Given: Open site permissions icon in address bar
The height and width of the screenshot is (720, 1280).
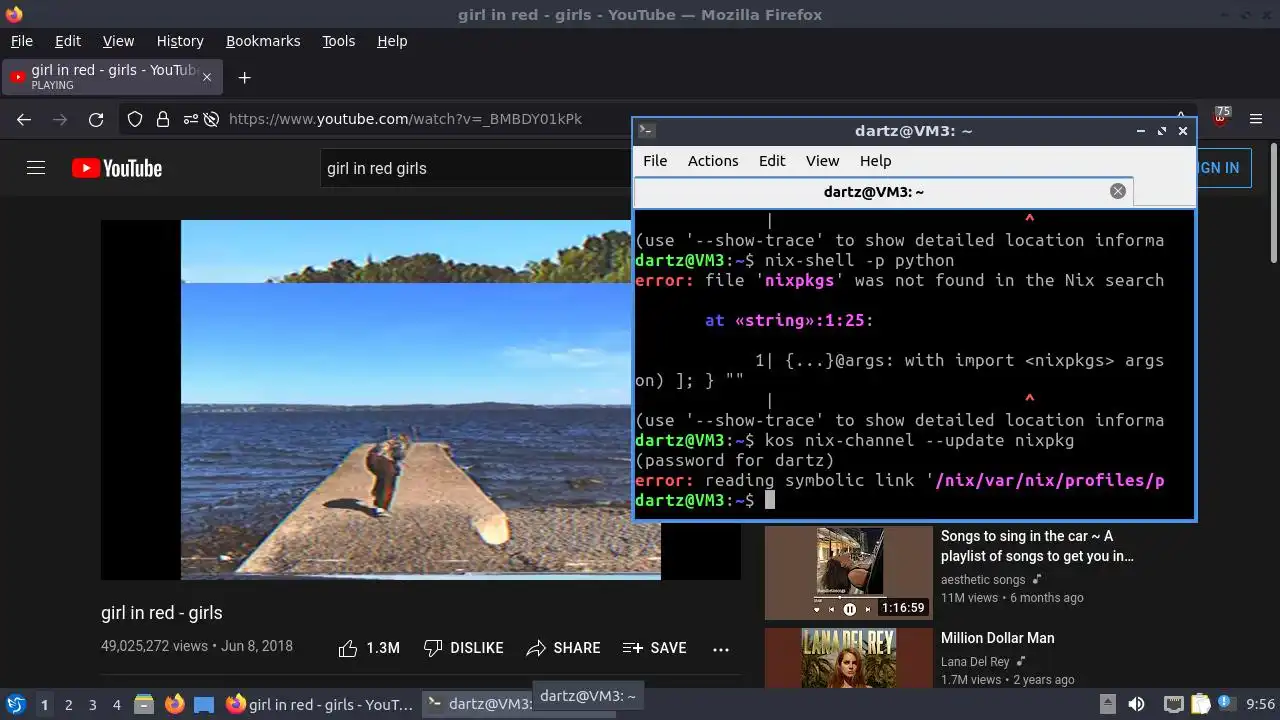Looking at the screenshot, I should coord(189,119).
